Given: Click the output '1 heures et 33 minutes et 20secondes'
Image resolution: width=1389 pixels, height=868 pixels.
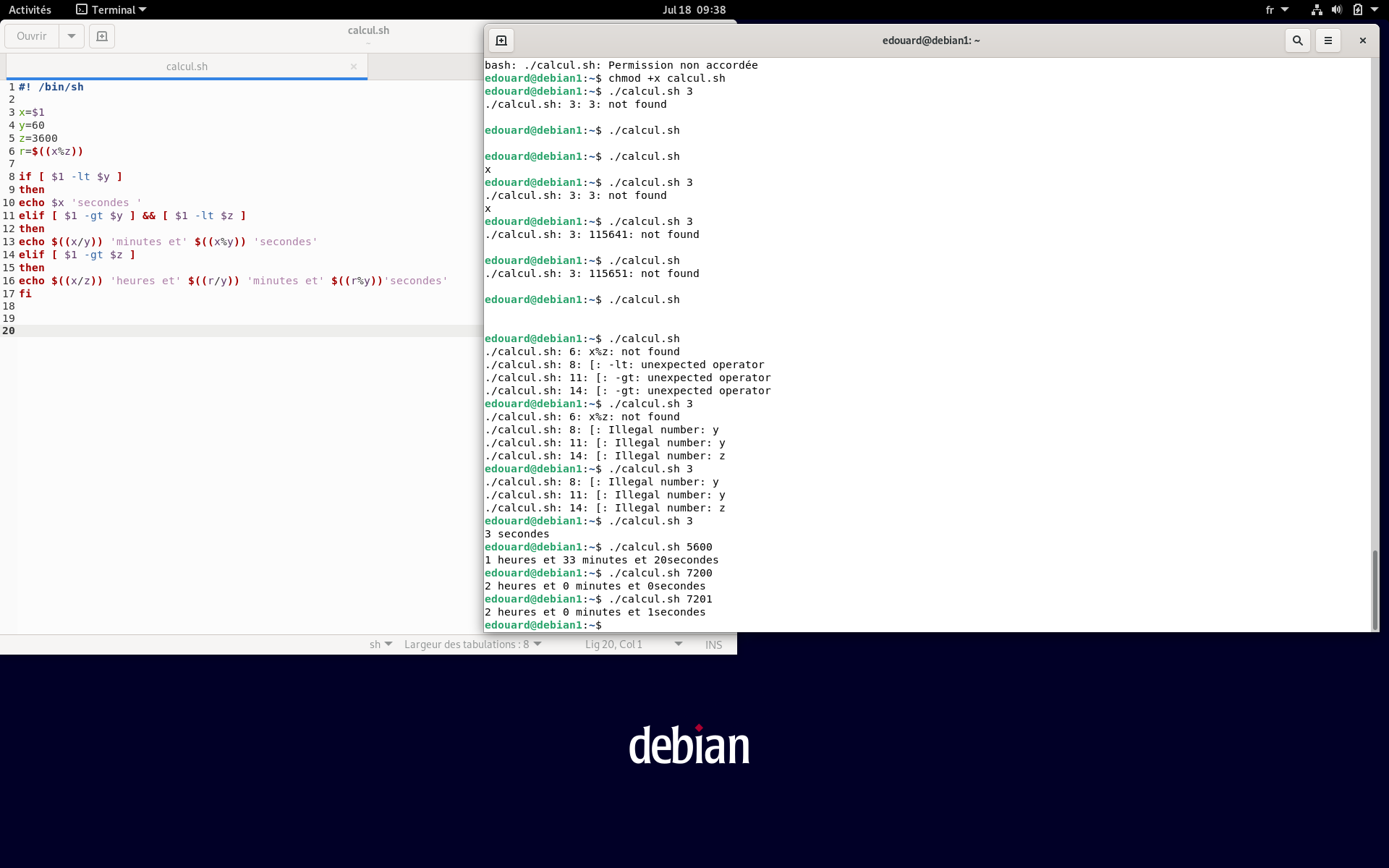Looking at the screenshot, I should coord(602,560).
